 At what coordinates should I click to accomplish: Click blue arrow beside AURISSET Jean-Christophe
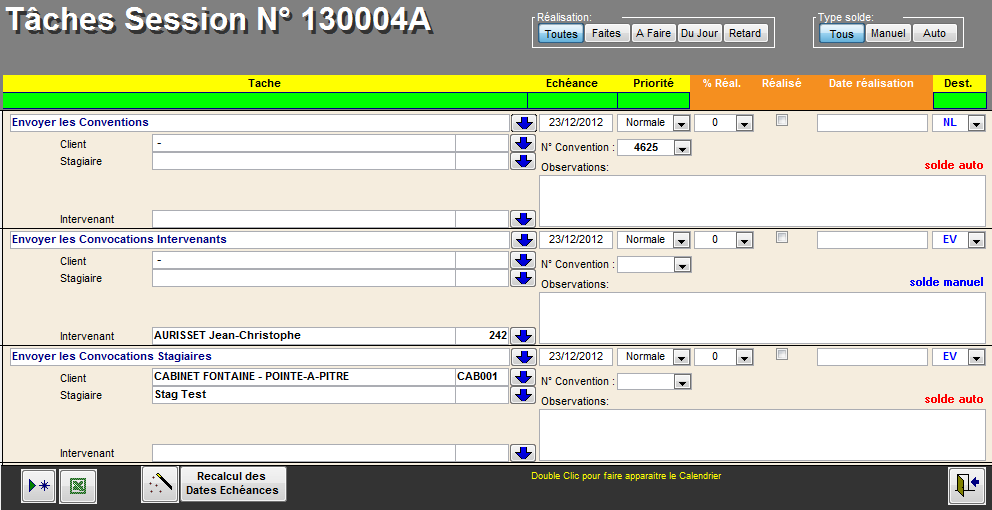[523, 336]
